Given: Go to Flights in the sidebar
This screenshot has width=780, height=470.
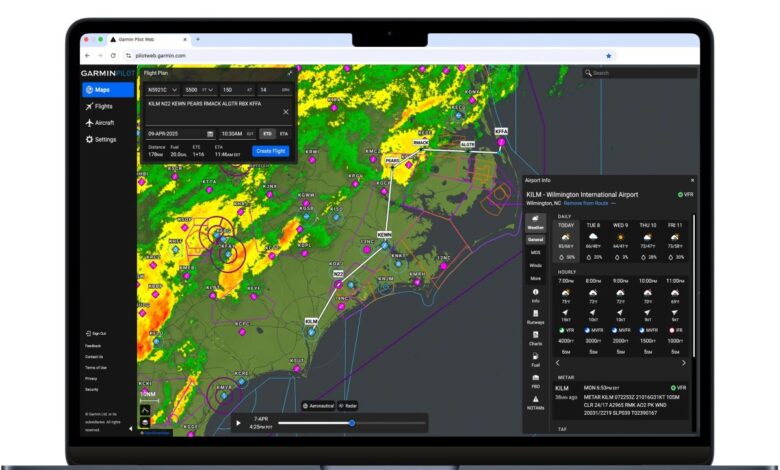Looking at the screenshot, I should pyautogui.click(x=103, y=105).
